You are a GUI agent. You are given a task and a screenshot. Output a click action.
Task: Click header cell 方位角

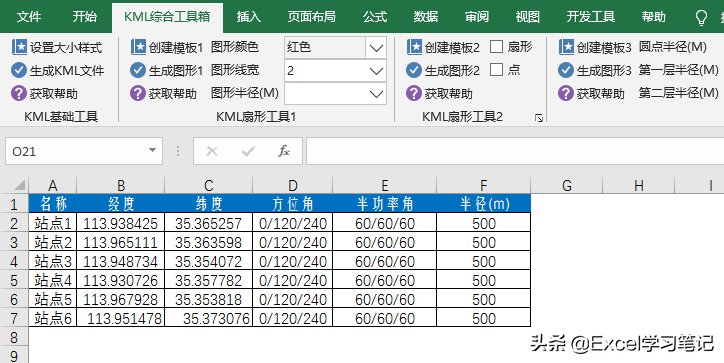click(293, 204)
